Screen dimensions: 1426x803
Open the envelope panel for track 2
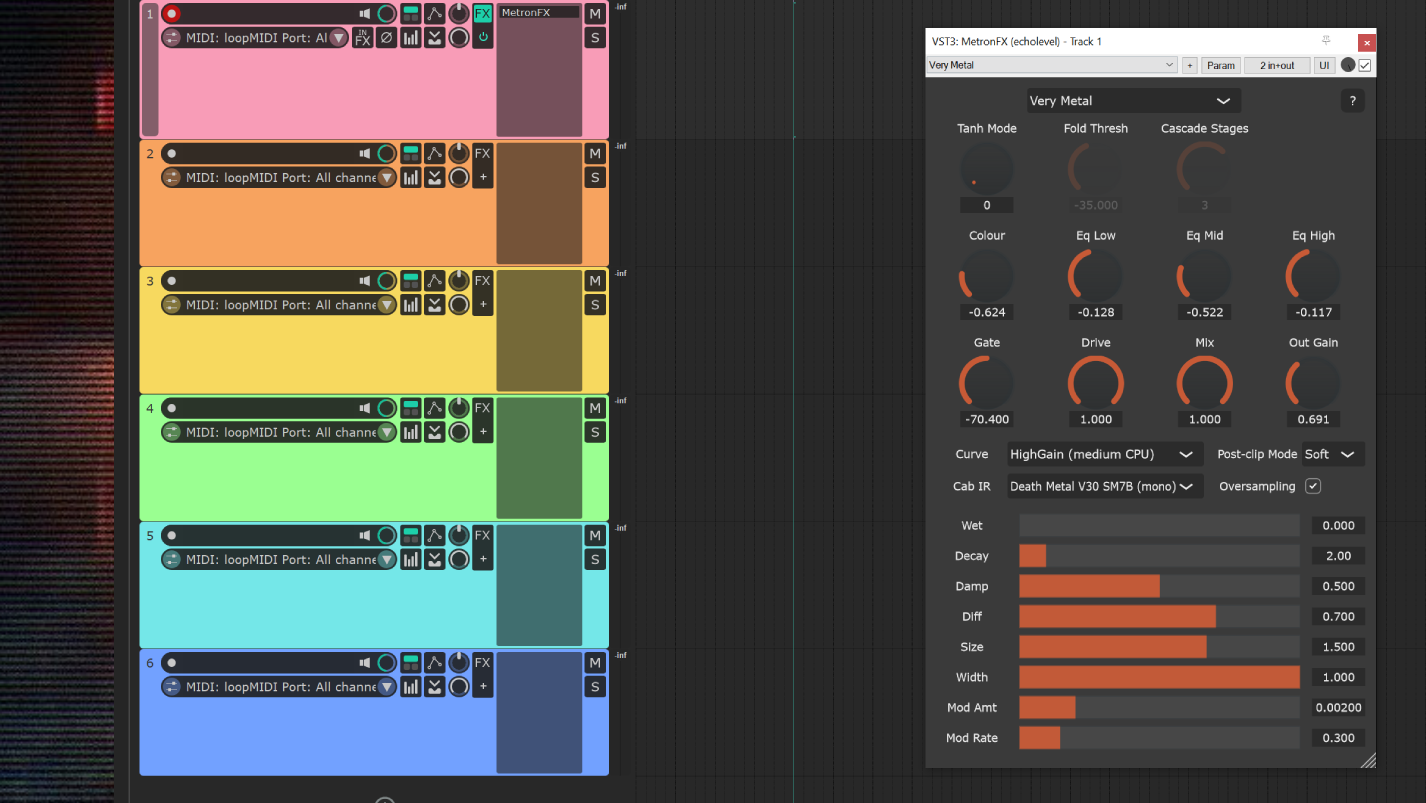435,154
